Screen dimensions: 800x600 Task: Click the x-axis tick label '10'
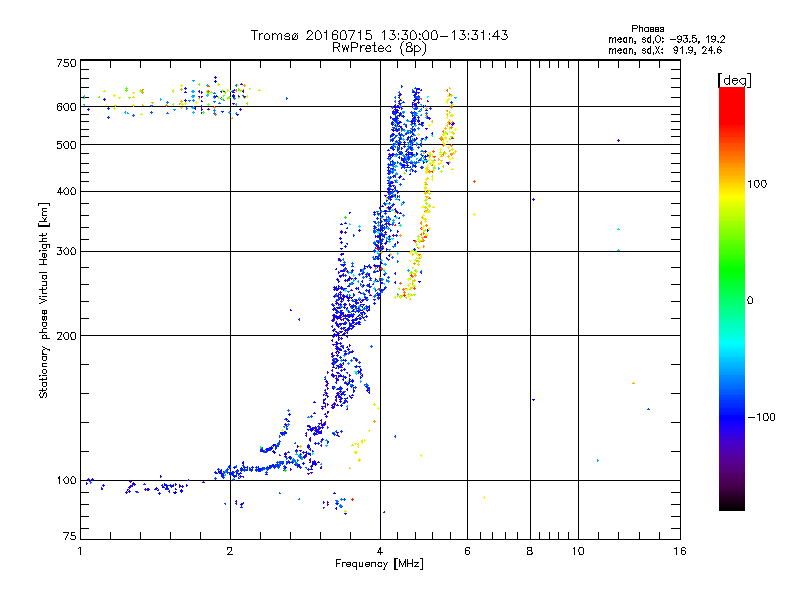click(578, 552)
